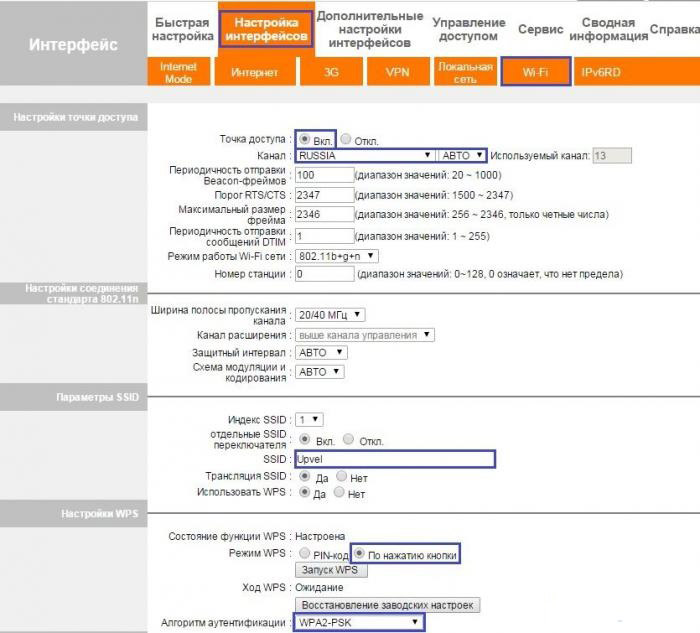Click Восстановление заводских настроек button

pyautogui.click(x=388, y=605)
